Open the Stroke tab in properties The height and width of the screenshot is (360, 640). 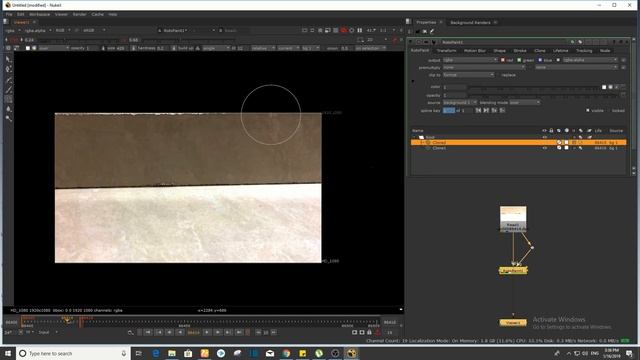520,51
